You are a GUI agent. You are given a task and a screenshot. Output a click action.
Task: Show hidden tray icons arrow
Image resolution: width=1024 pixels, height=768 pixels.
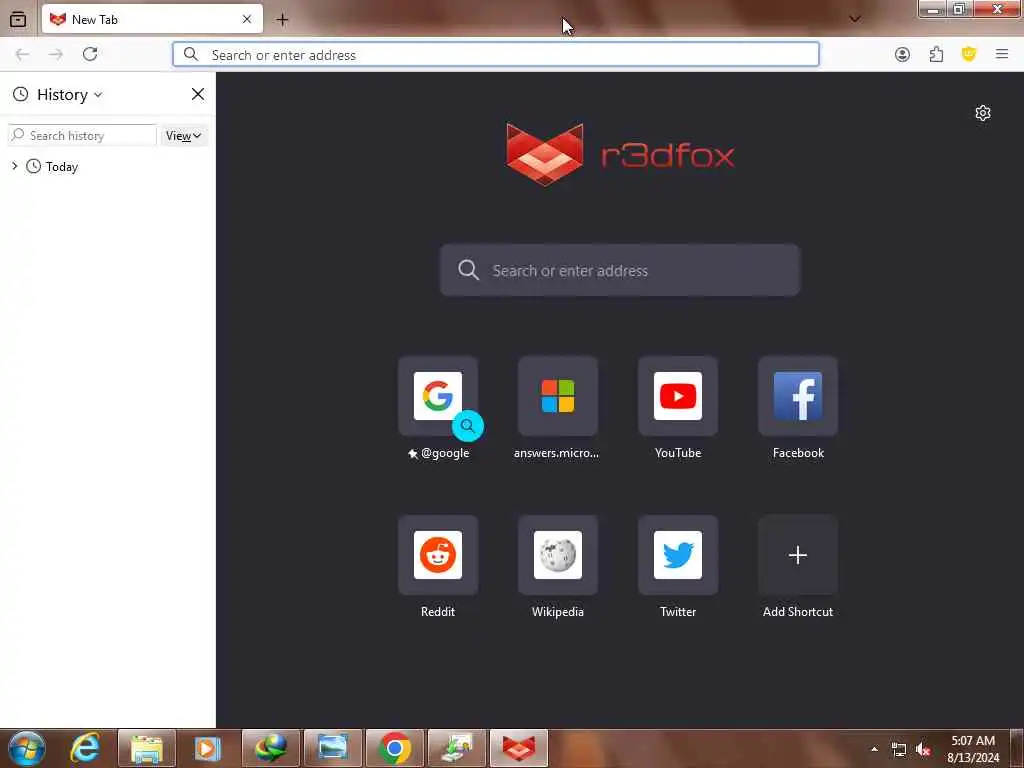874,749
